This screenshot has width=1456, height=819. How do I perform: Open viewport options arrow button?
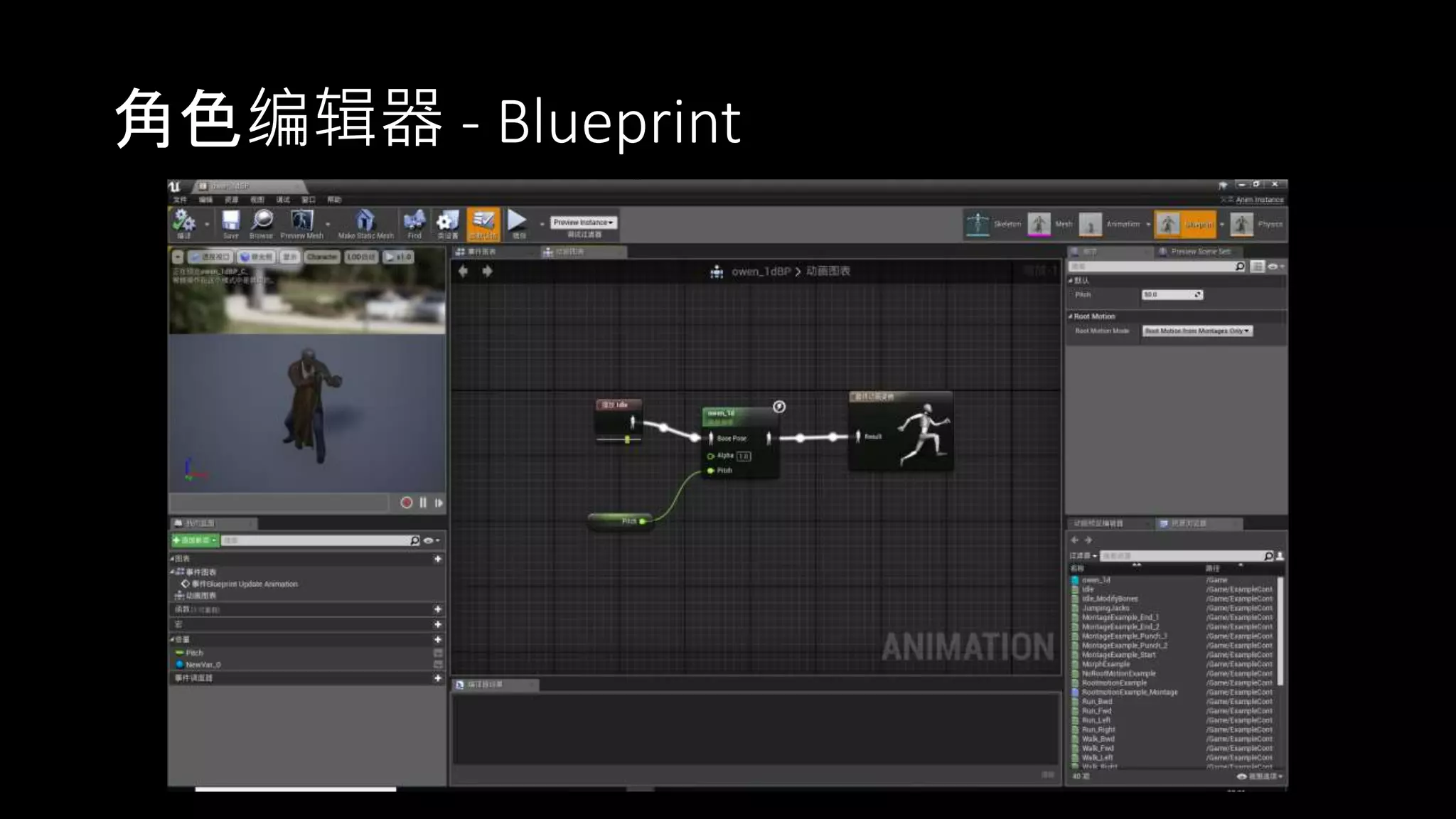(178, 257)
